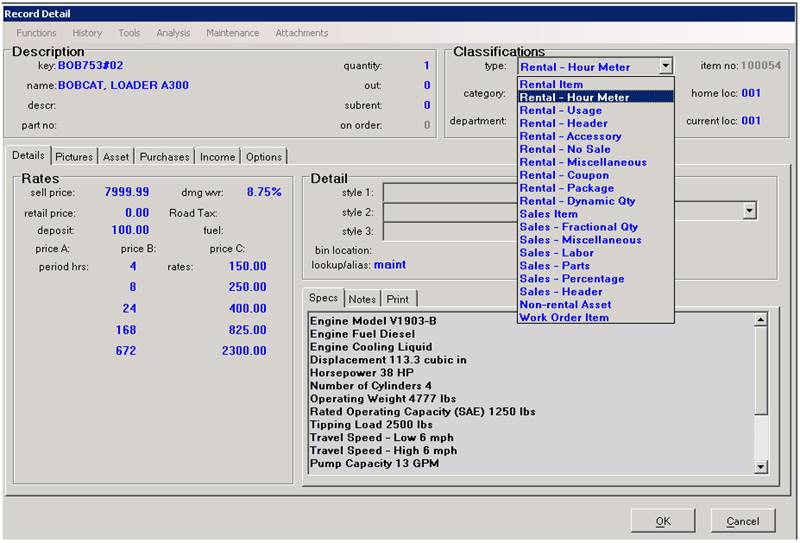Open the Functions menu
This screenshot has height=543, width=800.
pos(36,33)
